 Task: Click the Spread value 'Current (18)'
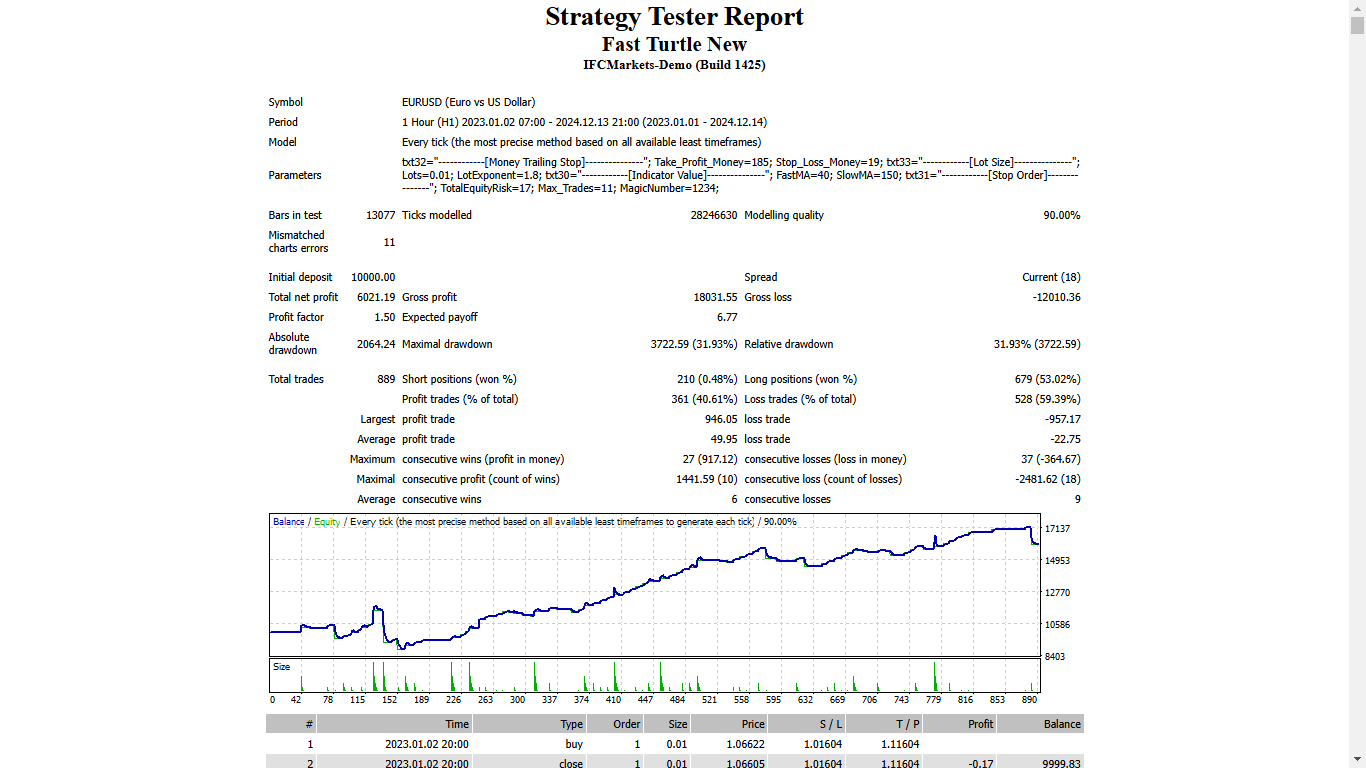[x=1051, y=277]
